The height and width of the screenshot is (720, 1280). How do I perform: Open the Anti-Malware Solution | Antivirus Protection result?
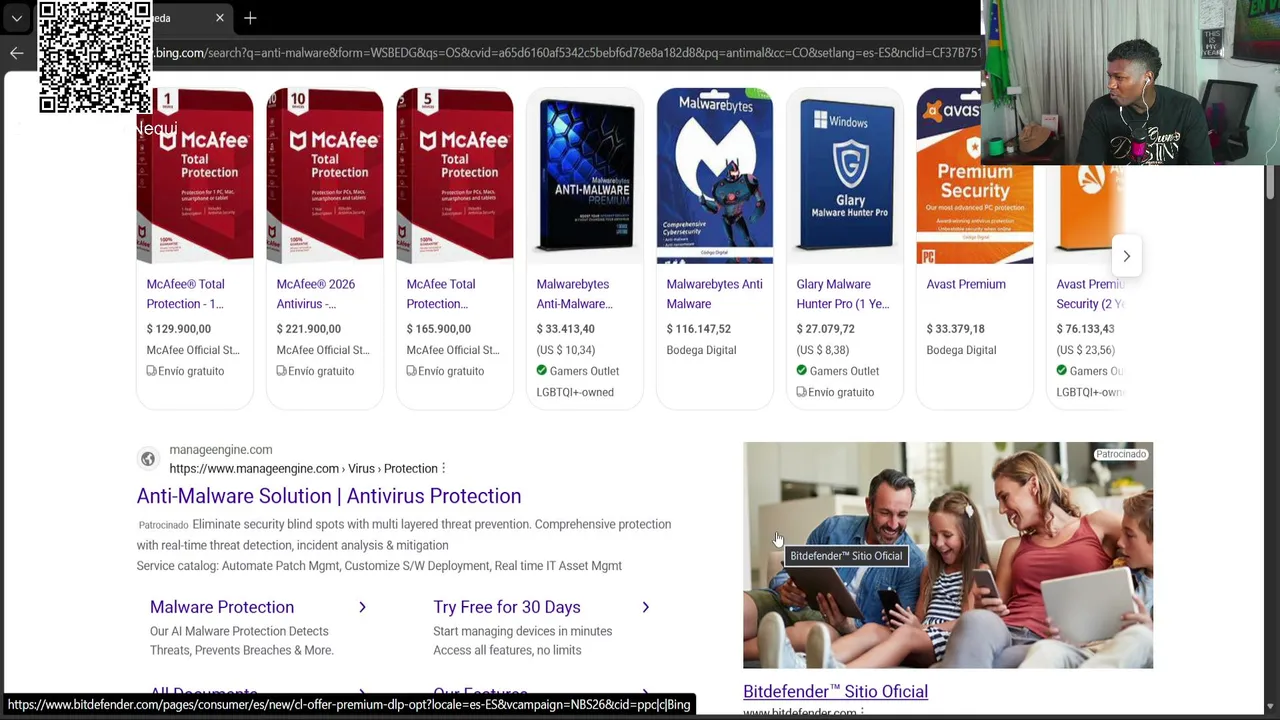329,496
